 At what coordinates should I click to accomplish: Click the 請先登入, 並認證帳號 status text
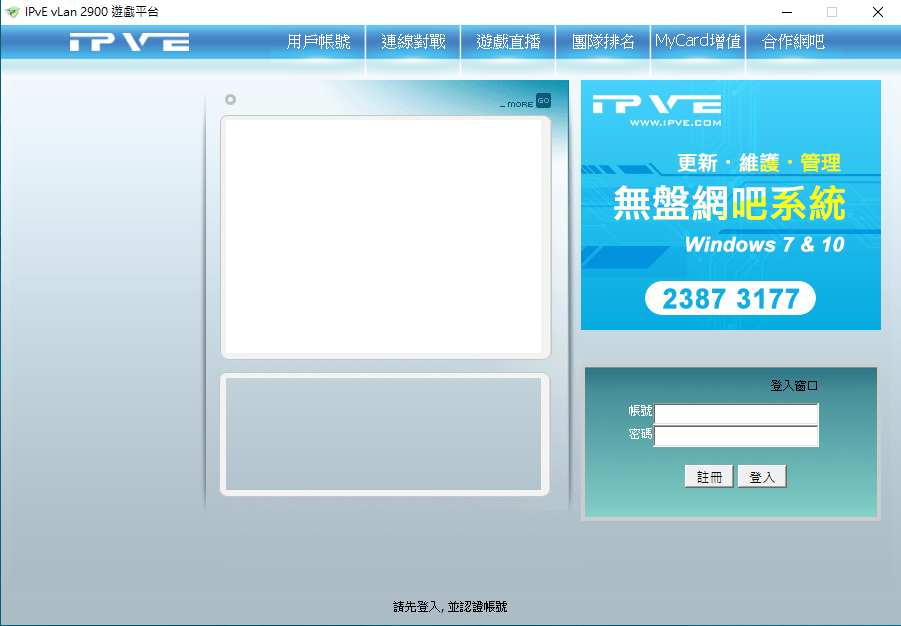pyautogui.click(x=450, y=606)
